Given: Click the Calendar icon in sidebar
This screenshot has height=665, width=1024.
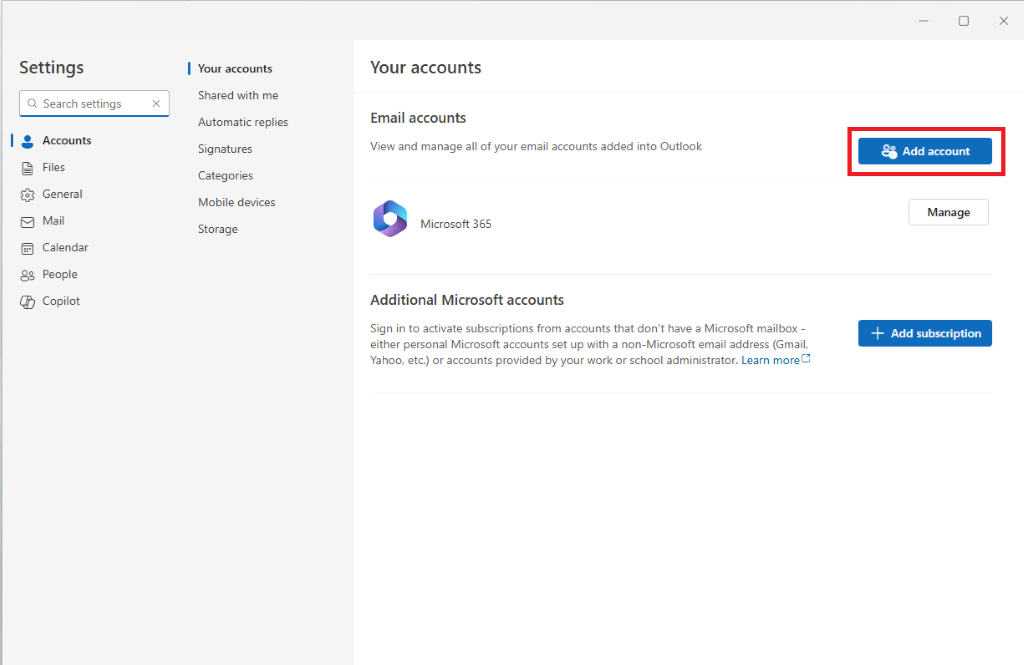Looking at the screenshot, I should point(27,248).
